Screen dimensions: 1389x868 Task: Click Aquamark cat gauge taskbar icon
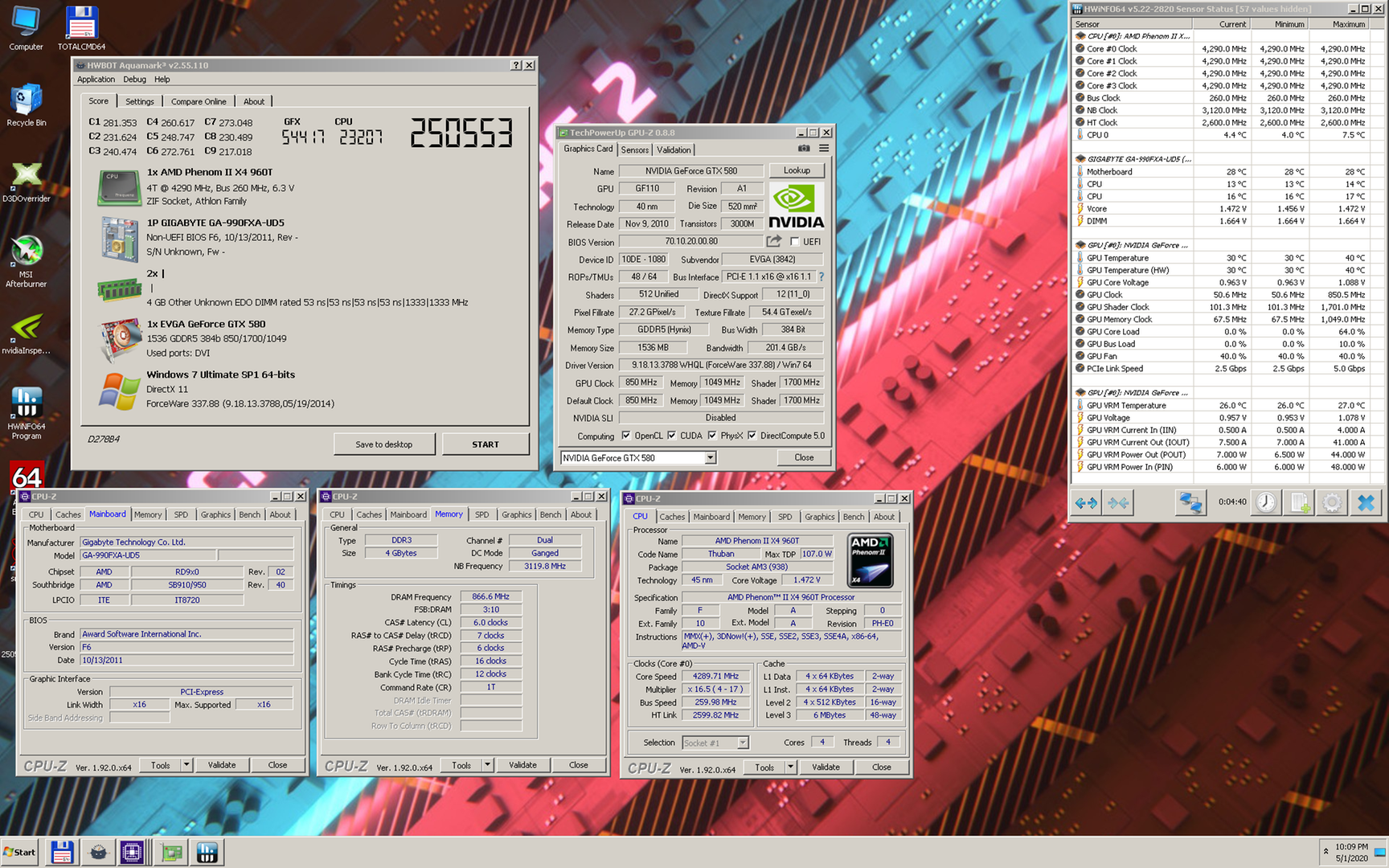click(98, 852)
